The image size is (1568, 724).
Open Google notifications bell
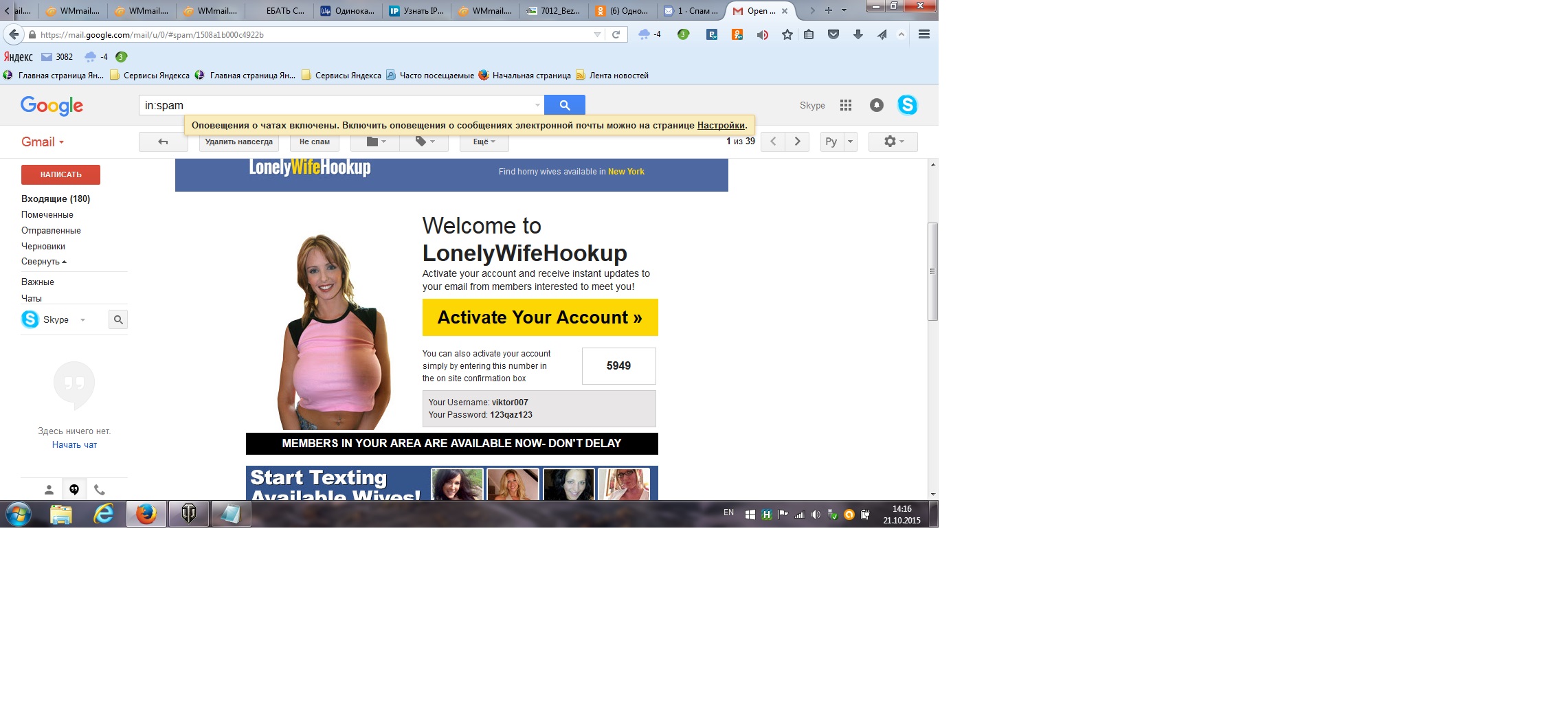tap(877, 105)
